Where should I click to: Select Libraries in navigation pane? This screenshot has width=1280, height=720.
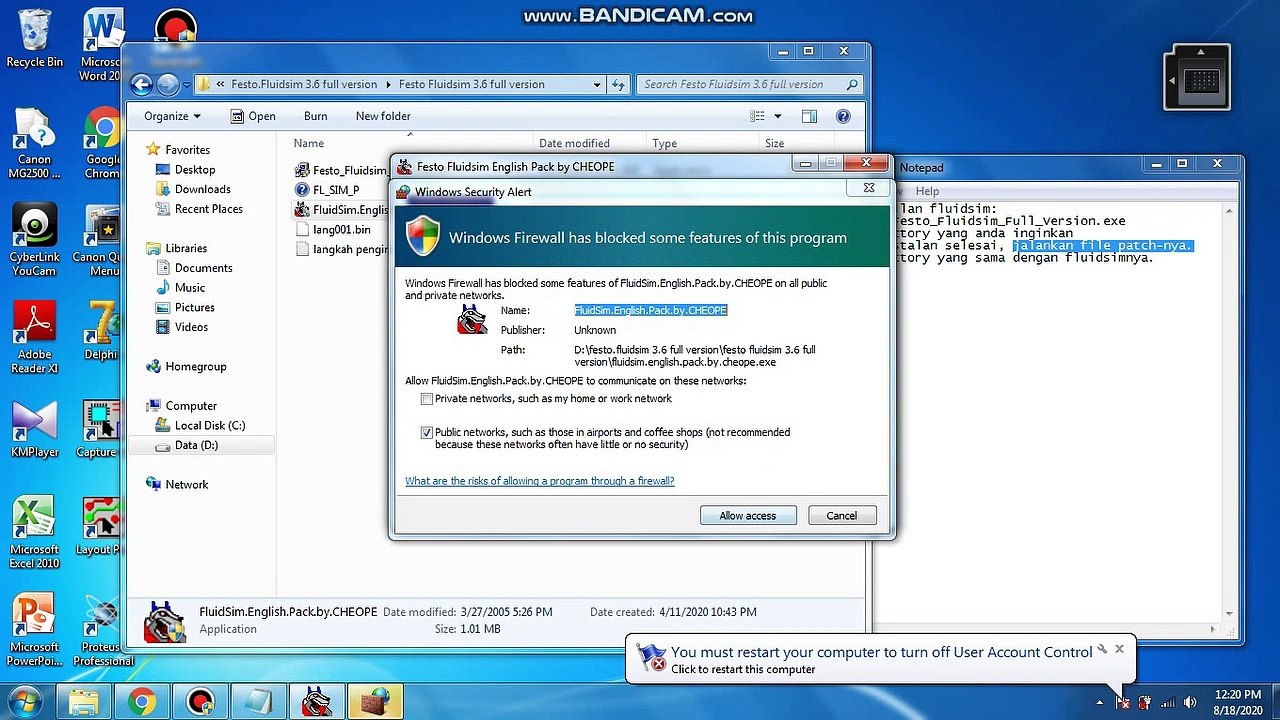click(186, 248)
